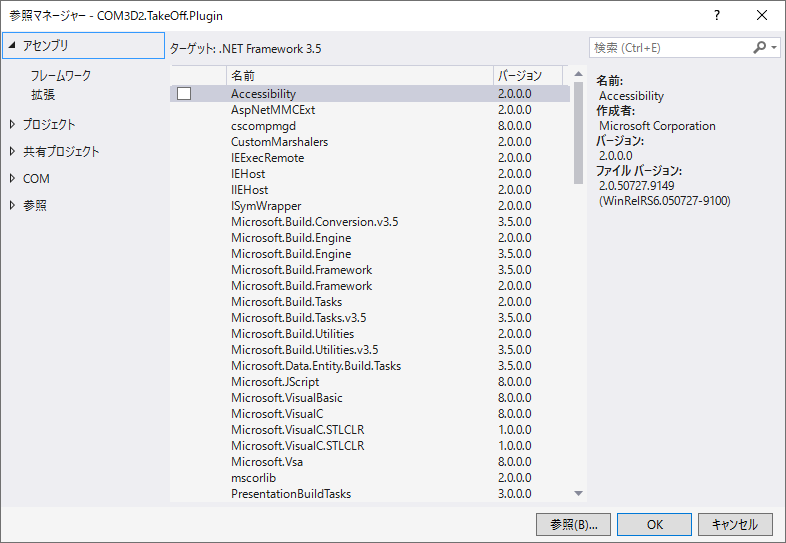This screenshot has height=543, width=786.
Task: Click the help question mark button
Action: (717, 15)
